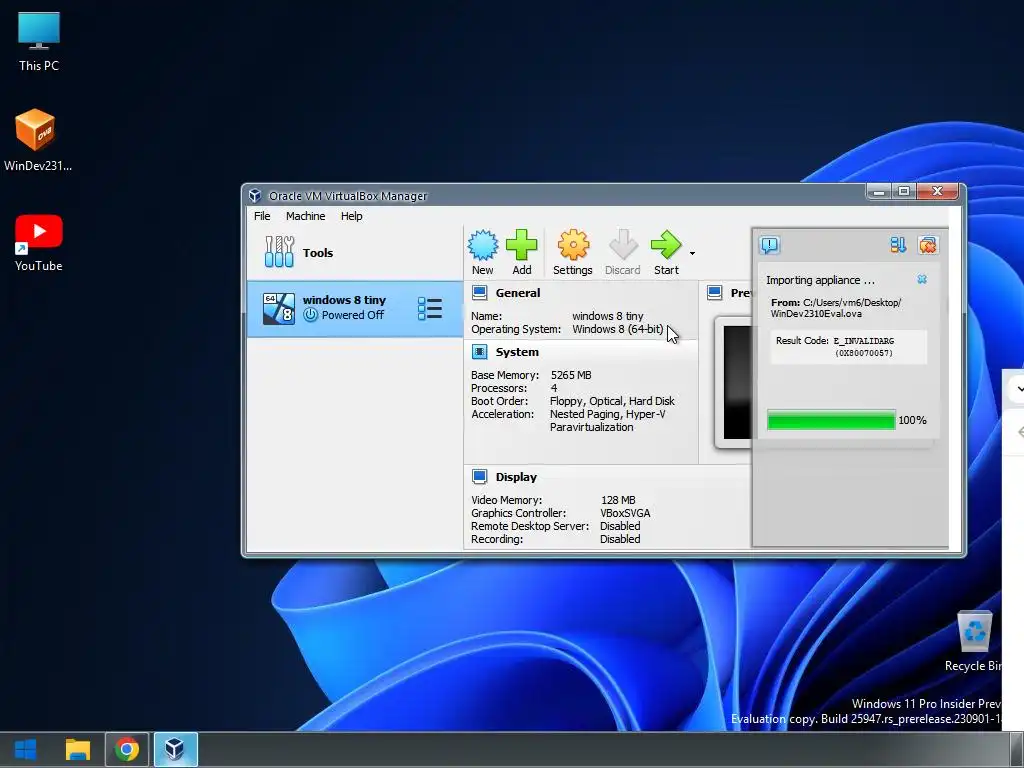
Task: Click the Graphics Controller VBoxSVGA value
Action: (x=625, y=513)
